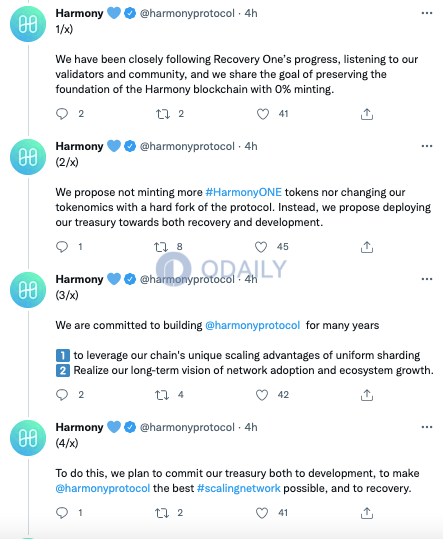Screen dimensions: 443x539
Task: Like the 4/x tweet about treasury commitment
Action: click(x=262, y=513)
